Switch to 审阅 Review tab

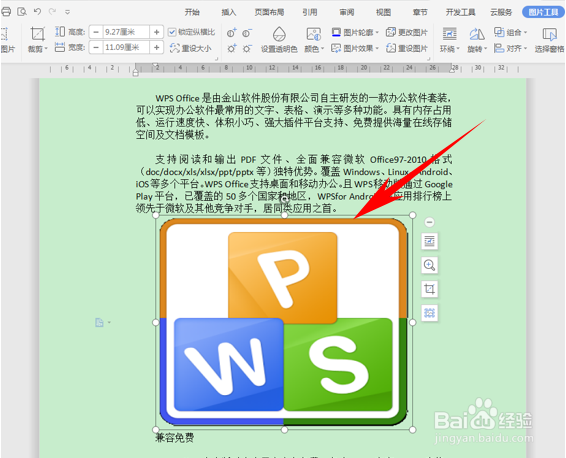tap(347, 12)
